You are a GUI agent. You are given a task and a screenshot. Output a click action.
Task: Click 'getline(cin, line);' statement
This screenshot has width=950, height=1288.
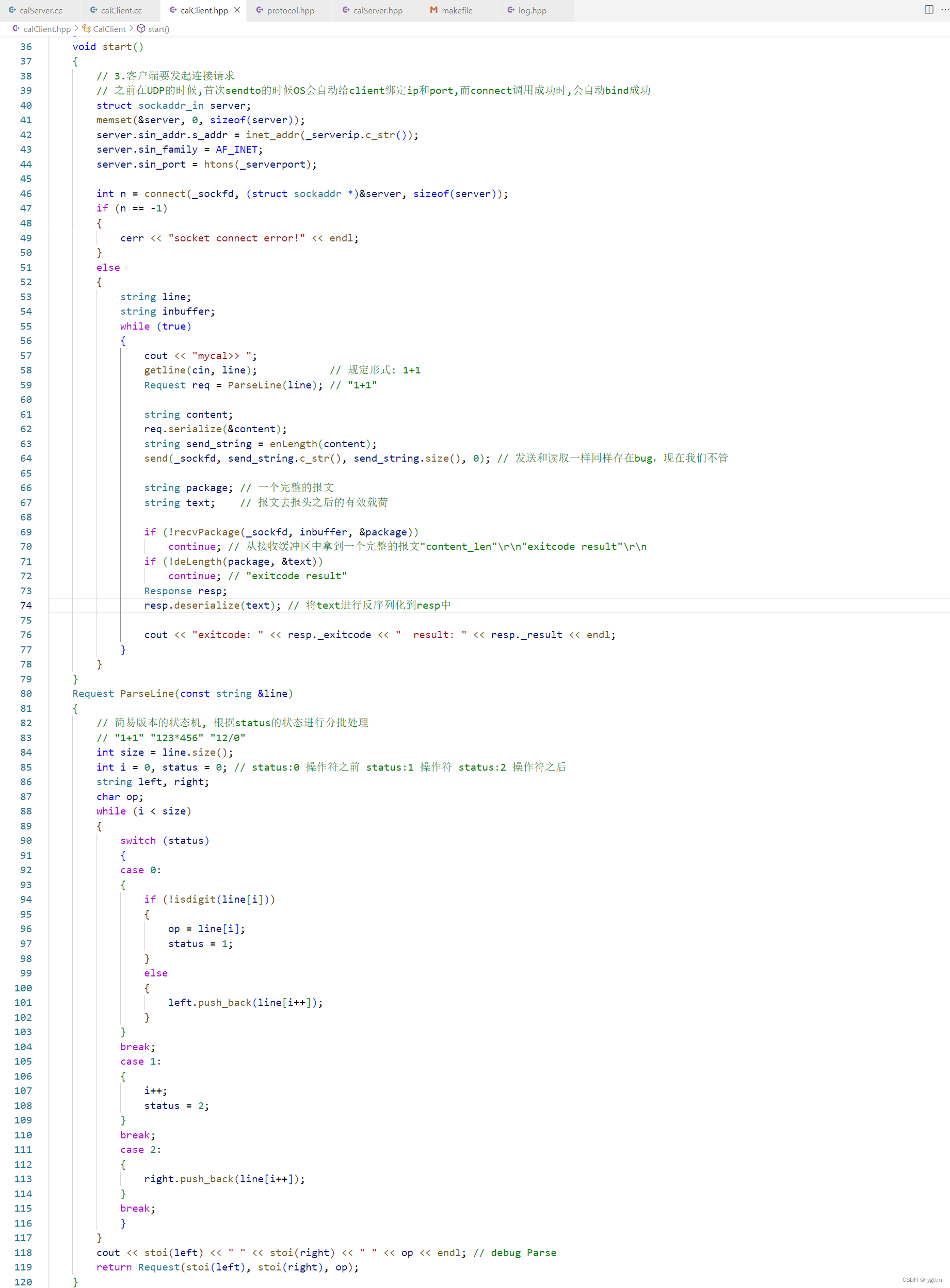[x=201, y=370]
